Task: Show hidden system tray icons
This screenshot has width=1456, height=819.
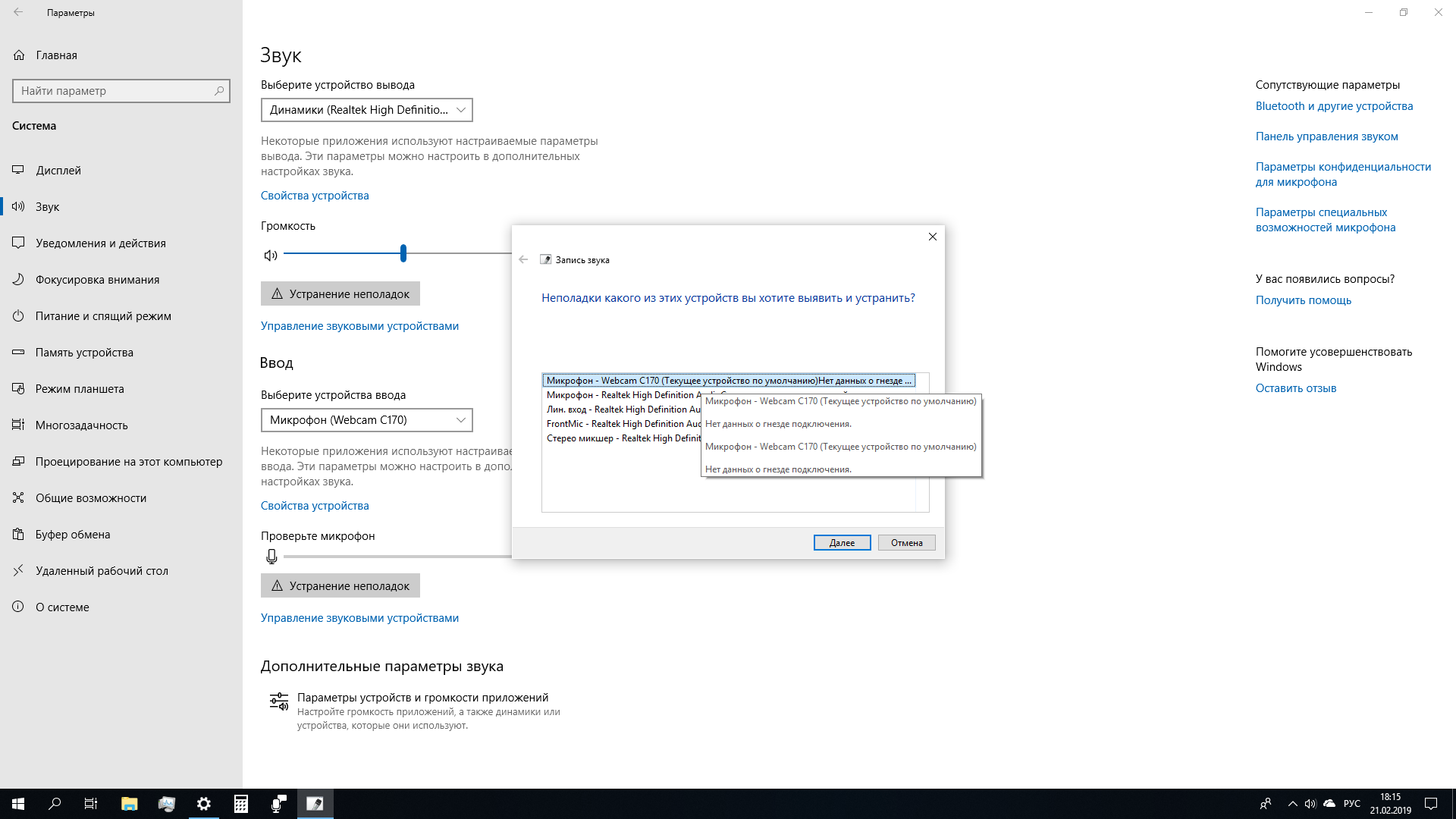Action: [x=1292, y=804]
